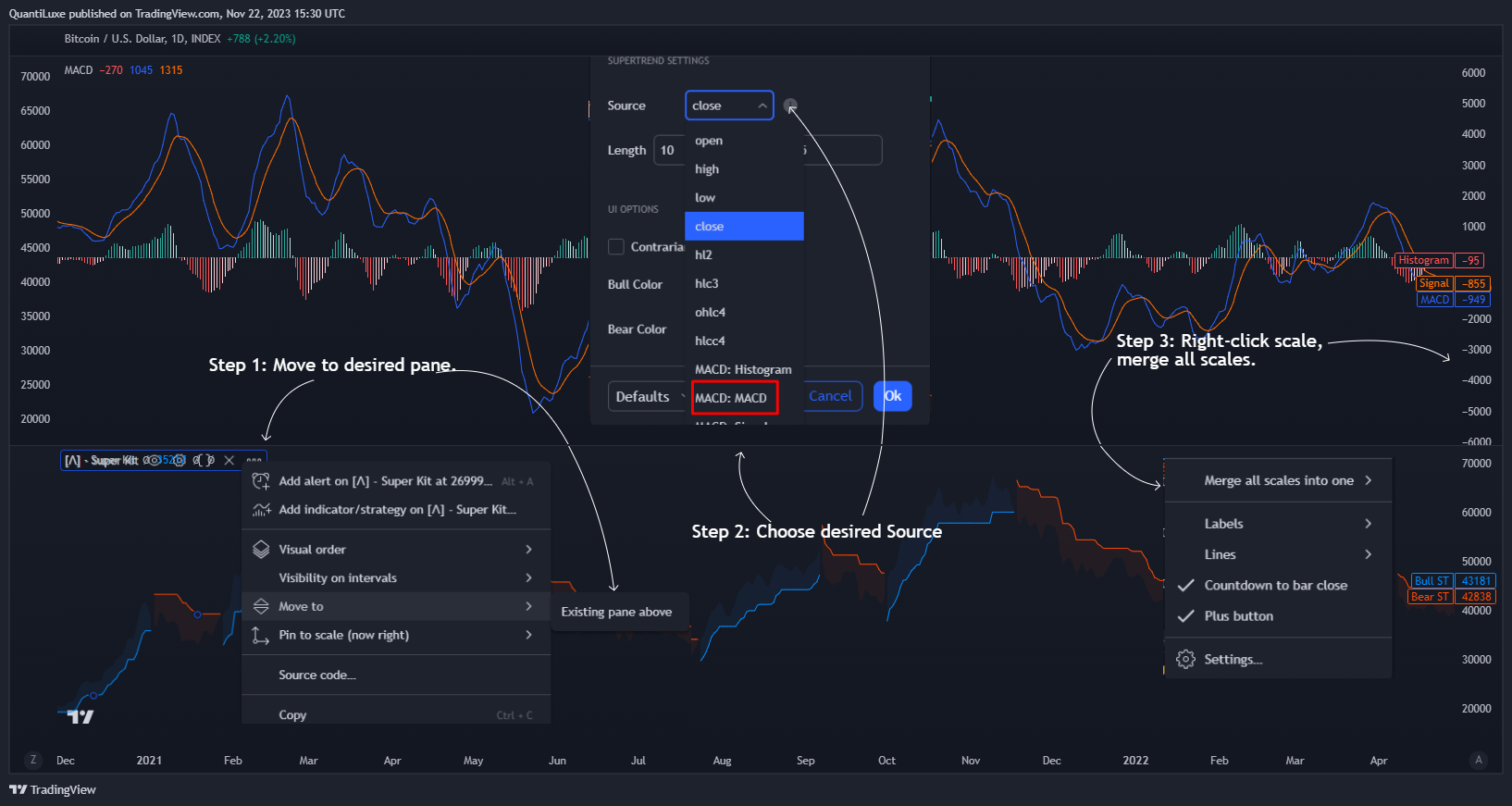Click the Signal price label tag
The height and width of the screenshot is (806, 1512).
(x=1434, y=283)
